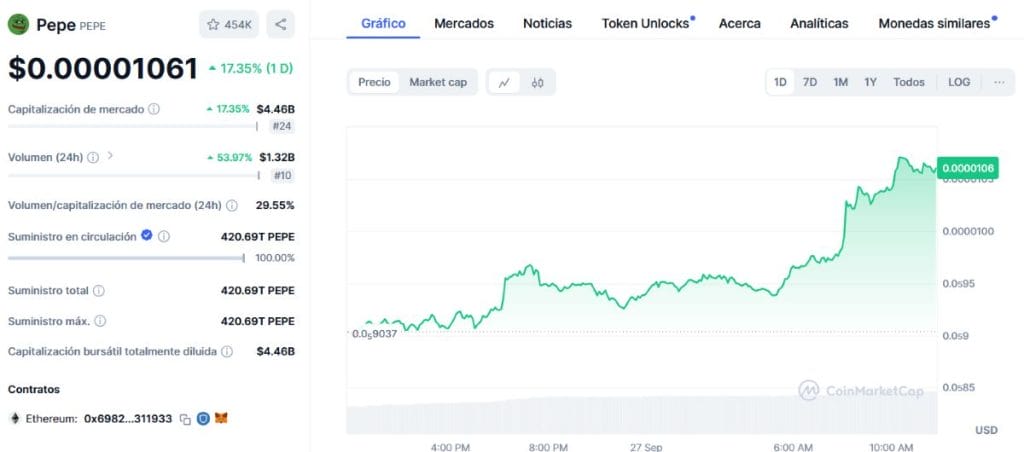This screenshot has height=452, width=1024.
Task: Click the circulating supply 100% progress bar
Action: pos(126,258)
